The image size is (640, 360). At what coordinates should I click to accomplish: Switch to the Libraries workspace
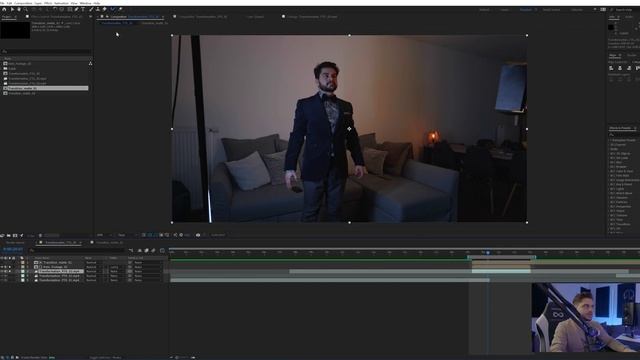[577, 10]
